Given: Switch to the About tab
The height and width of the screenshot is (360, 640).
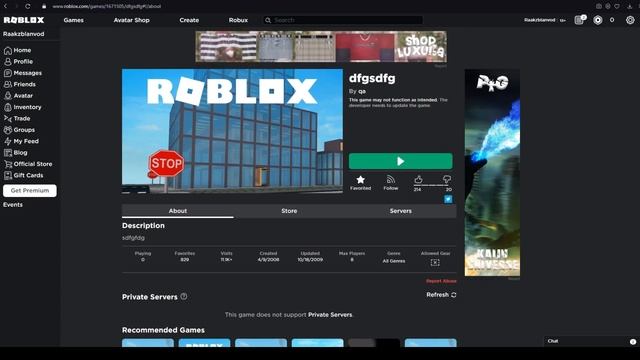Looking at the screenshot, I should pos(178,211).
